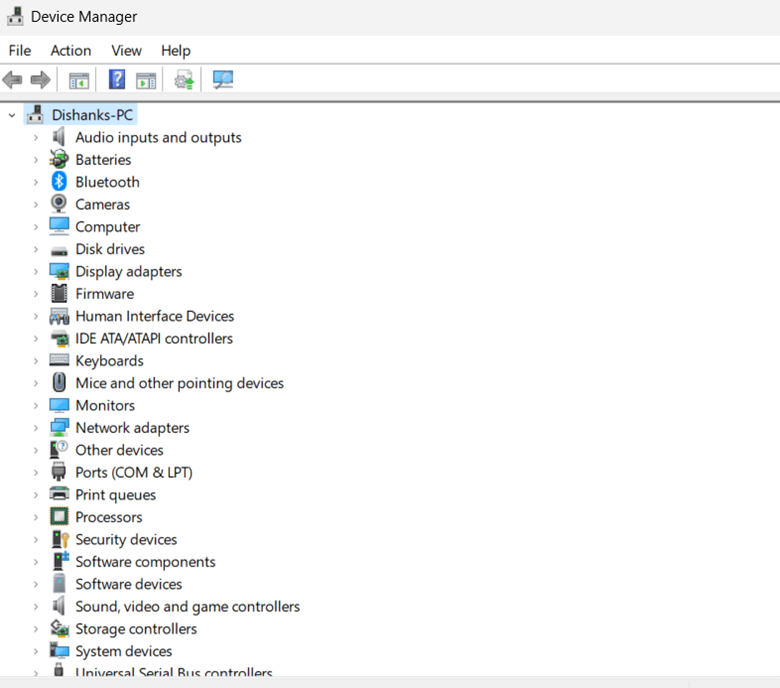Viewport: 780px width, 688px height.
Task: Select the Other devices label
Action: (x=119, y=450)
